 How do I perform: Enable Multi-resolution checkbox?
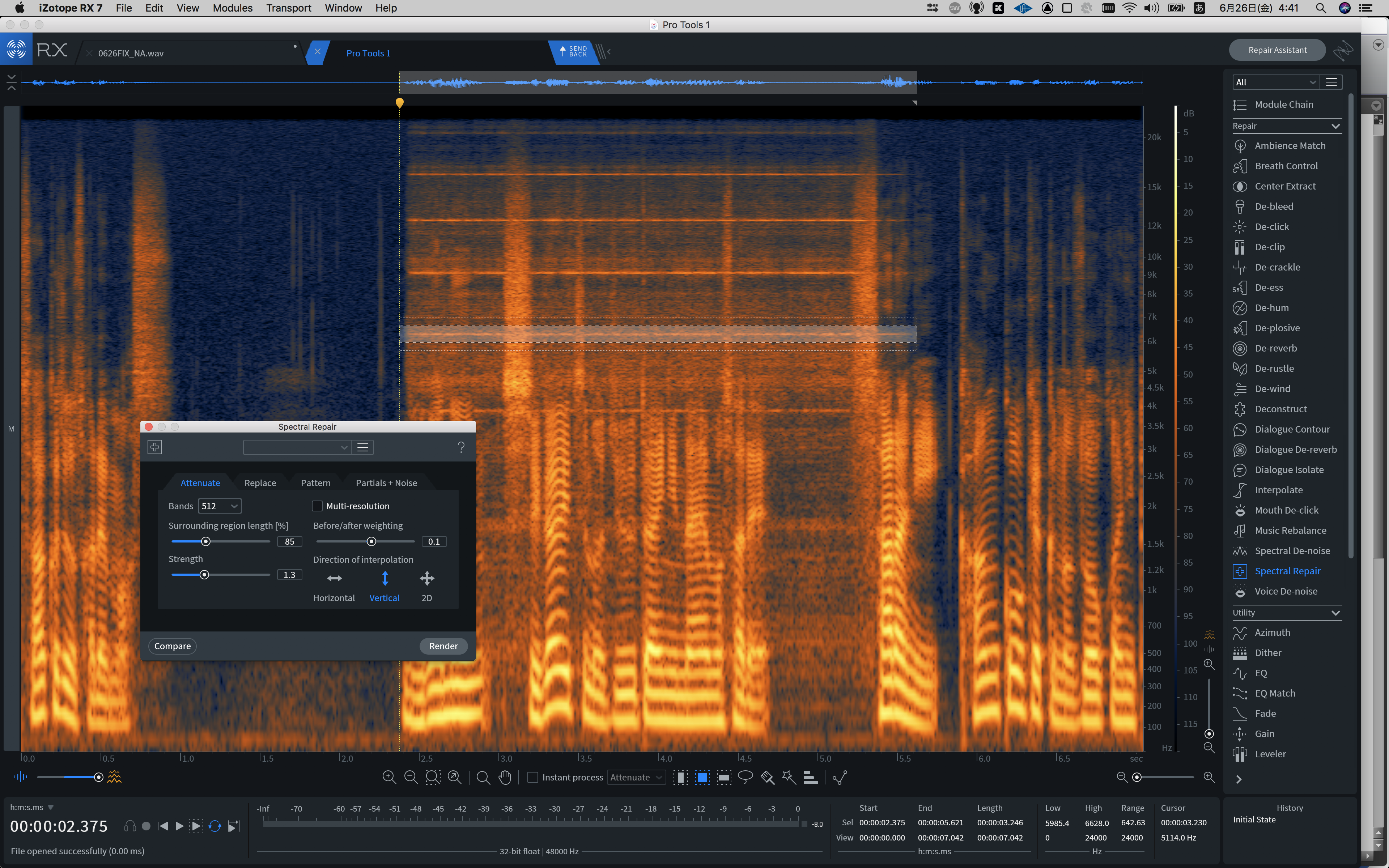[317, 506]
